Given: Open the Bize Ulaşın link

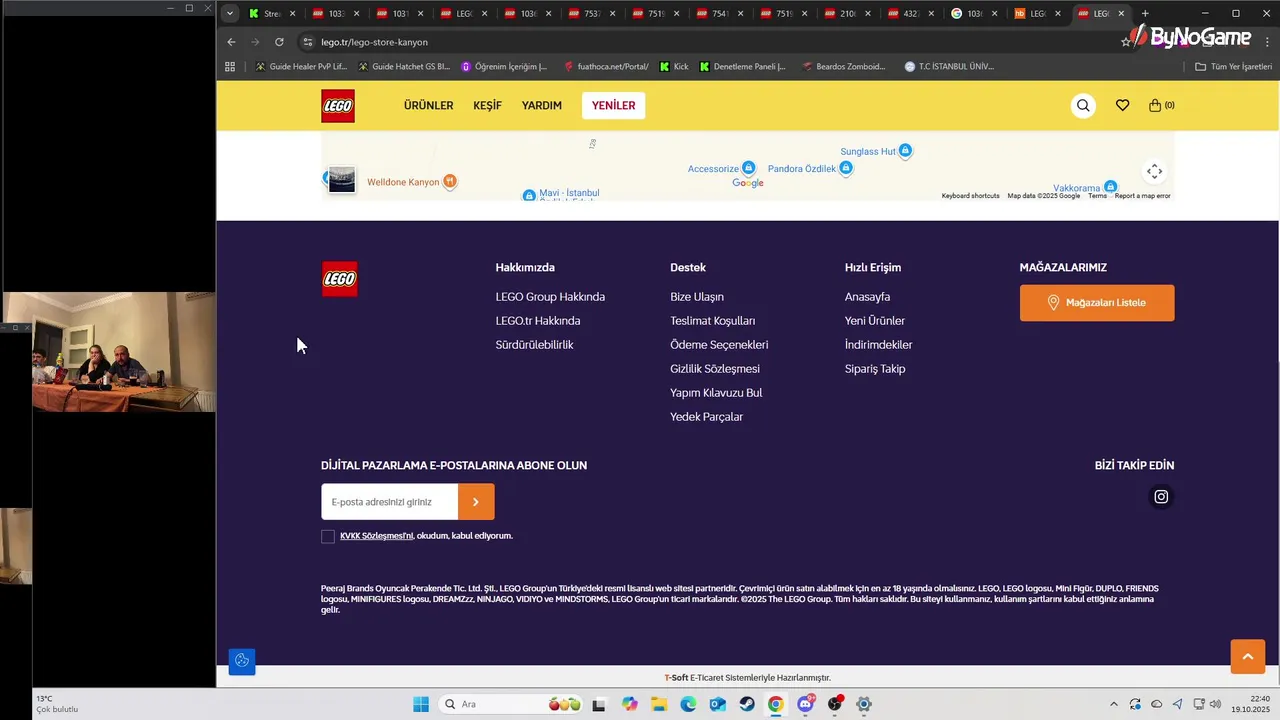Looking at the screenshot, I should (697, 297).
